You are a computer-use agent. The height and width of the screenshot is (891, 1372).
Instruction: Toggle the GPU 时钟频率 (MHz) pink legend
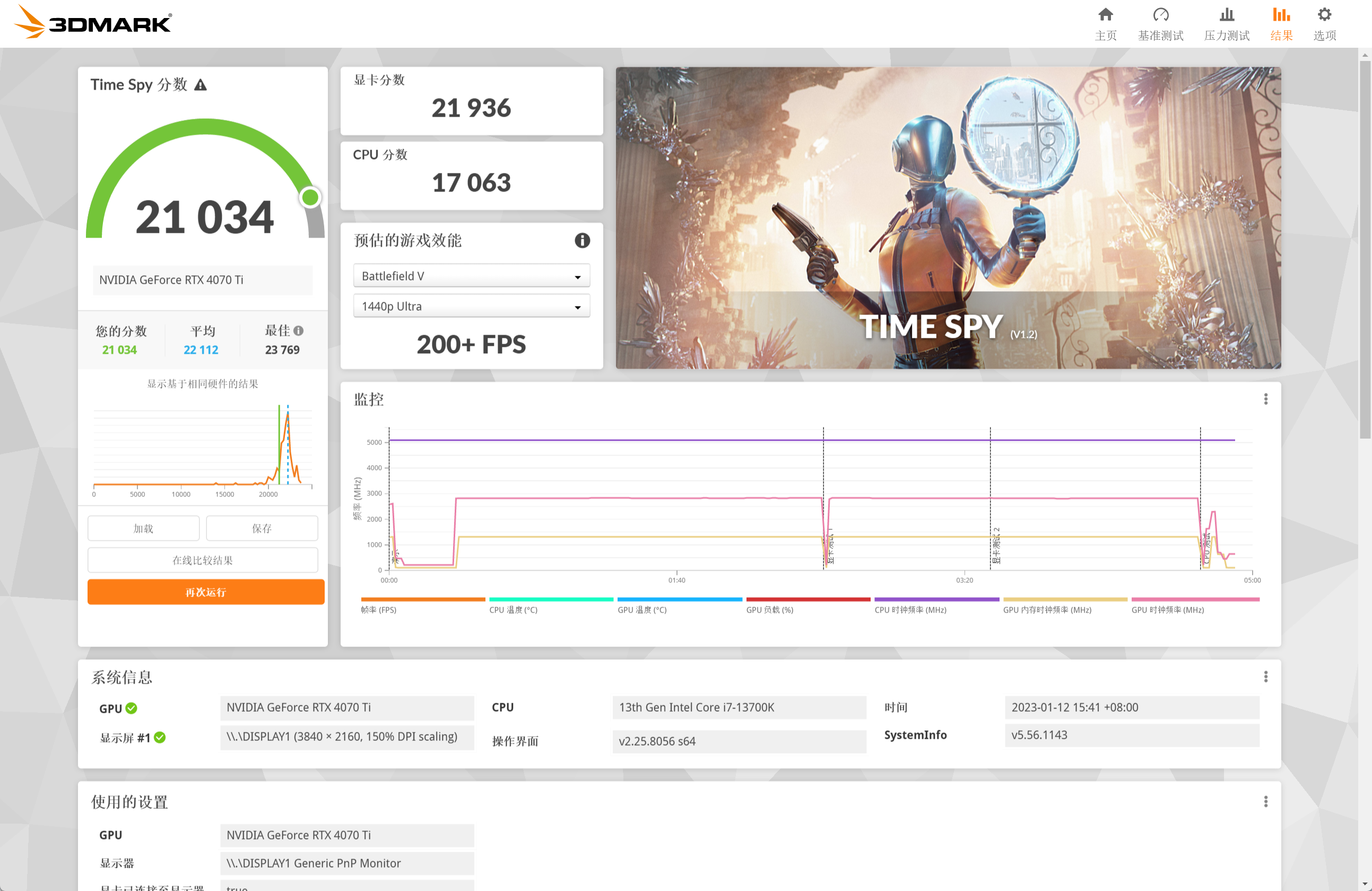pos(1195,606)
